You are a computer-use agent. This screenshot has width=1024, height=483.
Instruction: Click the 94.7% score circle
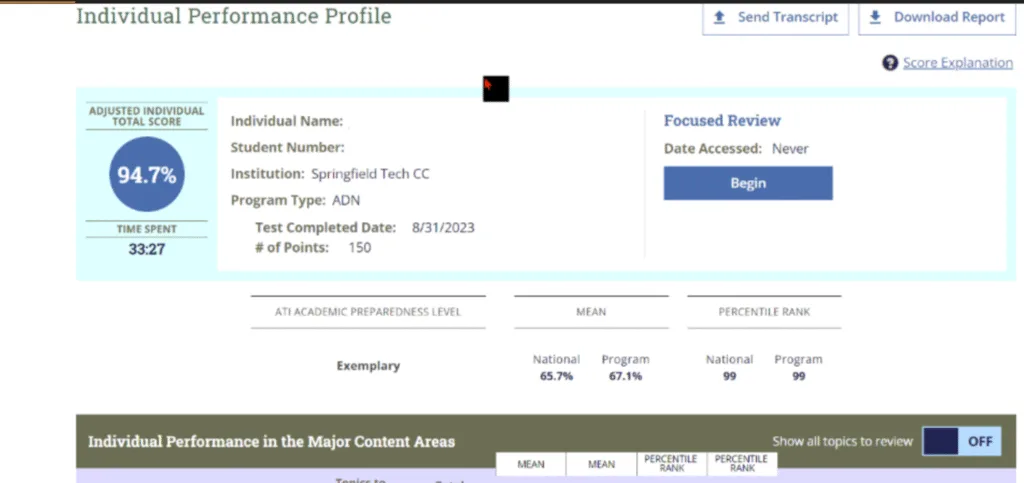(147, 175)
